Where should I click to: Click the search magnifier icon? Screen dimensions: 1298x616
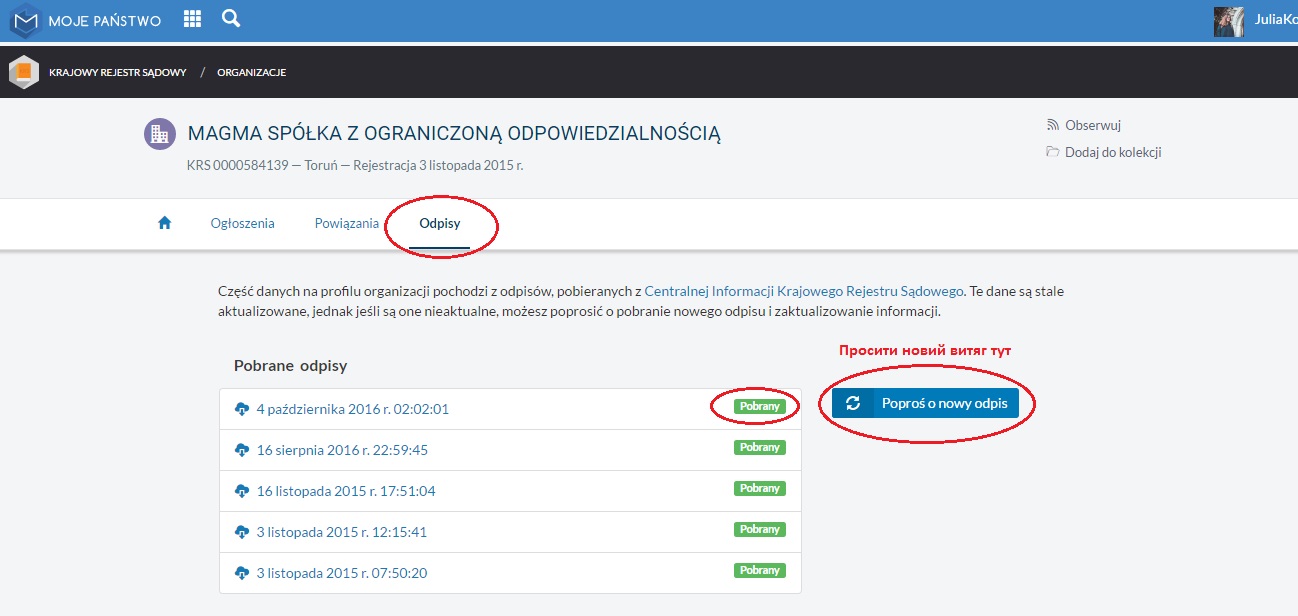click(231, 19)
